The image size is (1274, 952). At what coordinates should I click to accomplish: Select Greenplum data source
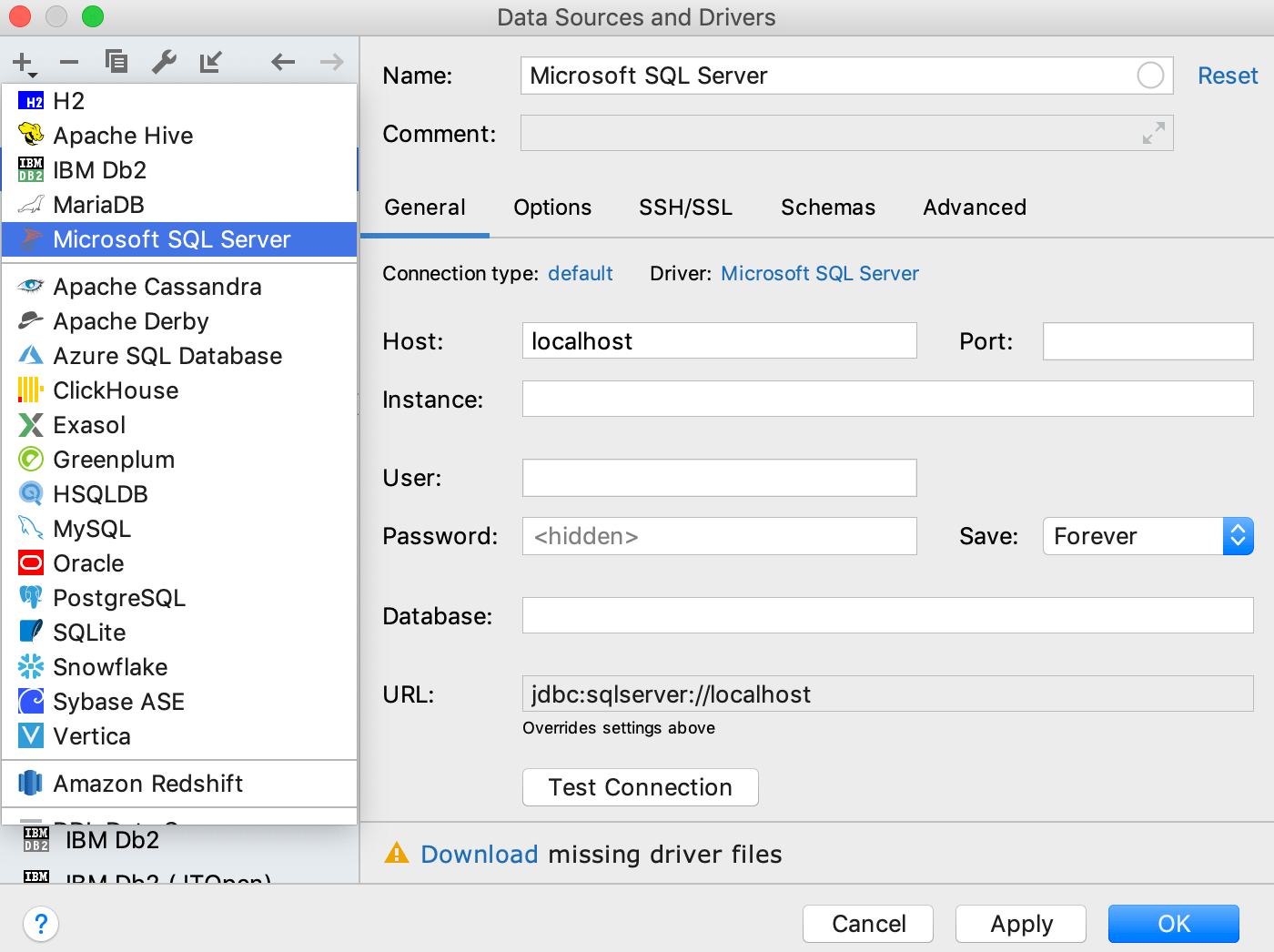(179, 460)
